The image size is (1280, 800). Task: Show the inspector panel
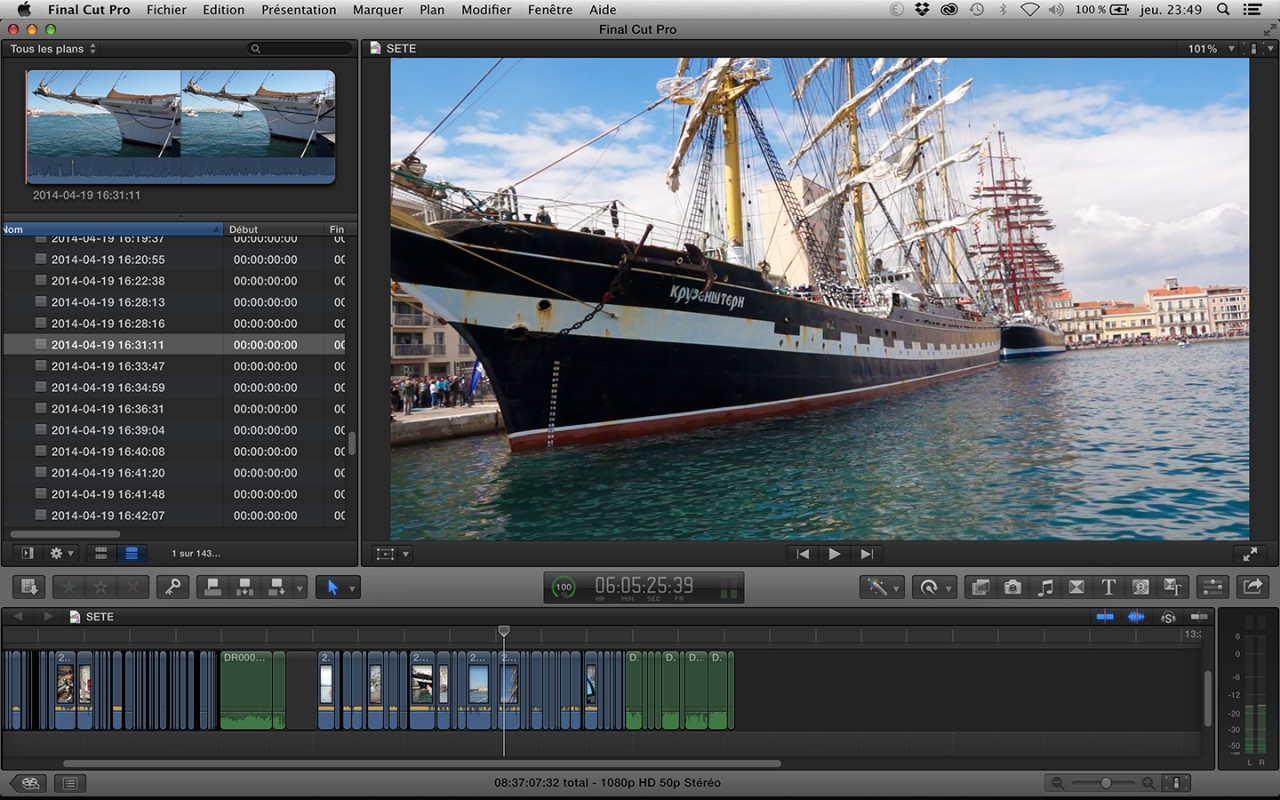(x=1212, y=587)
